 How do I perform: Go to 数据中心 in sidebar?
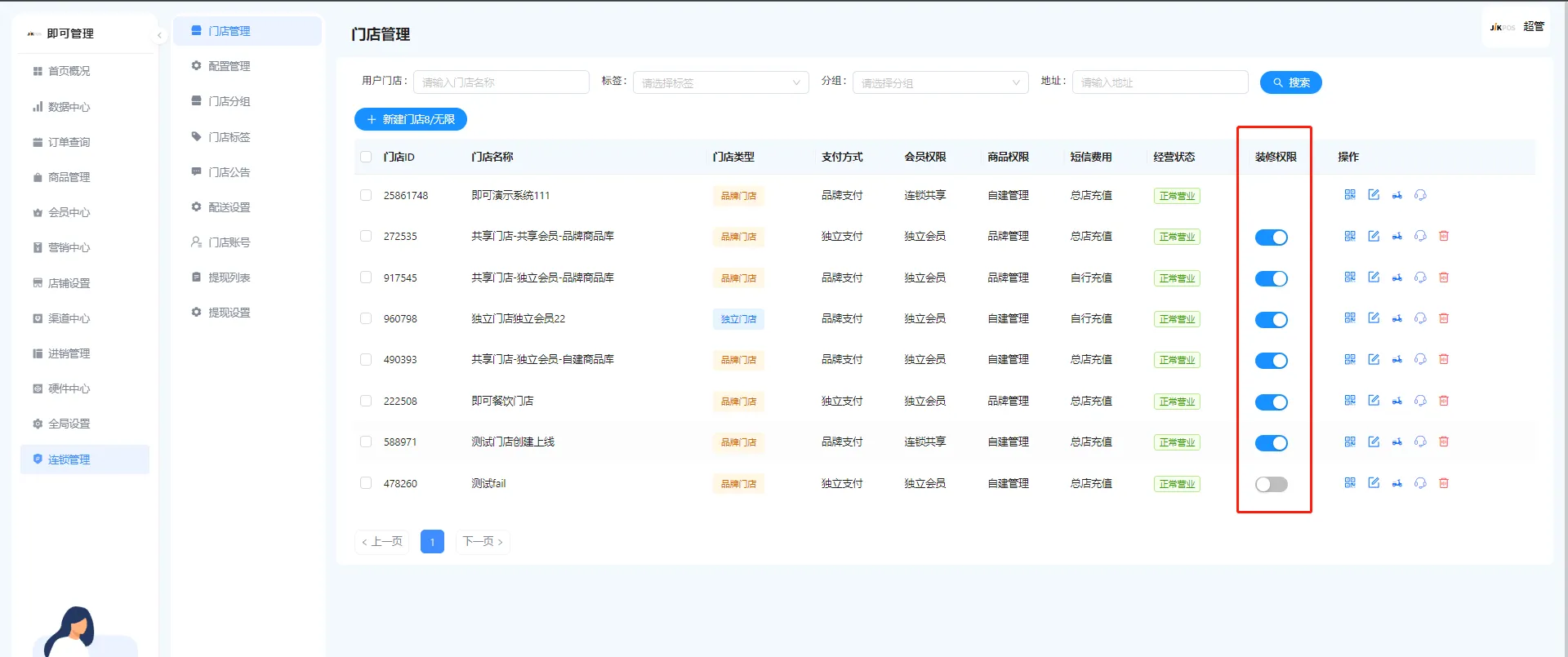tap(69, 107)
